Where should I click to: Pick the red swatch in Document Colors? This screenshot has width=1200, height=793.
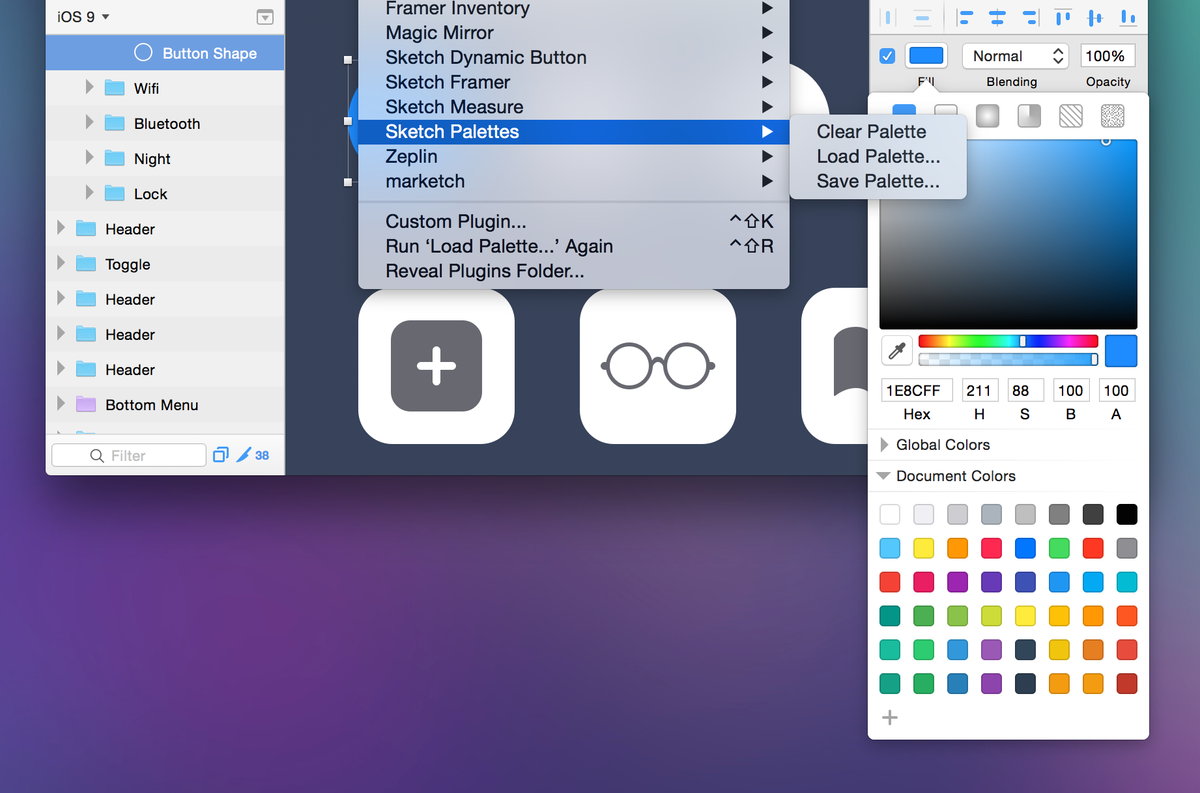(x=1092, y=548)
